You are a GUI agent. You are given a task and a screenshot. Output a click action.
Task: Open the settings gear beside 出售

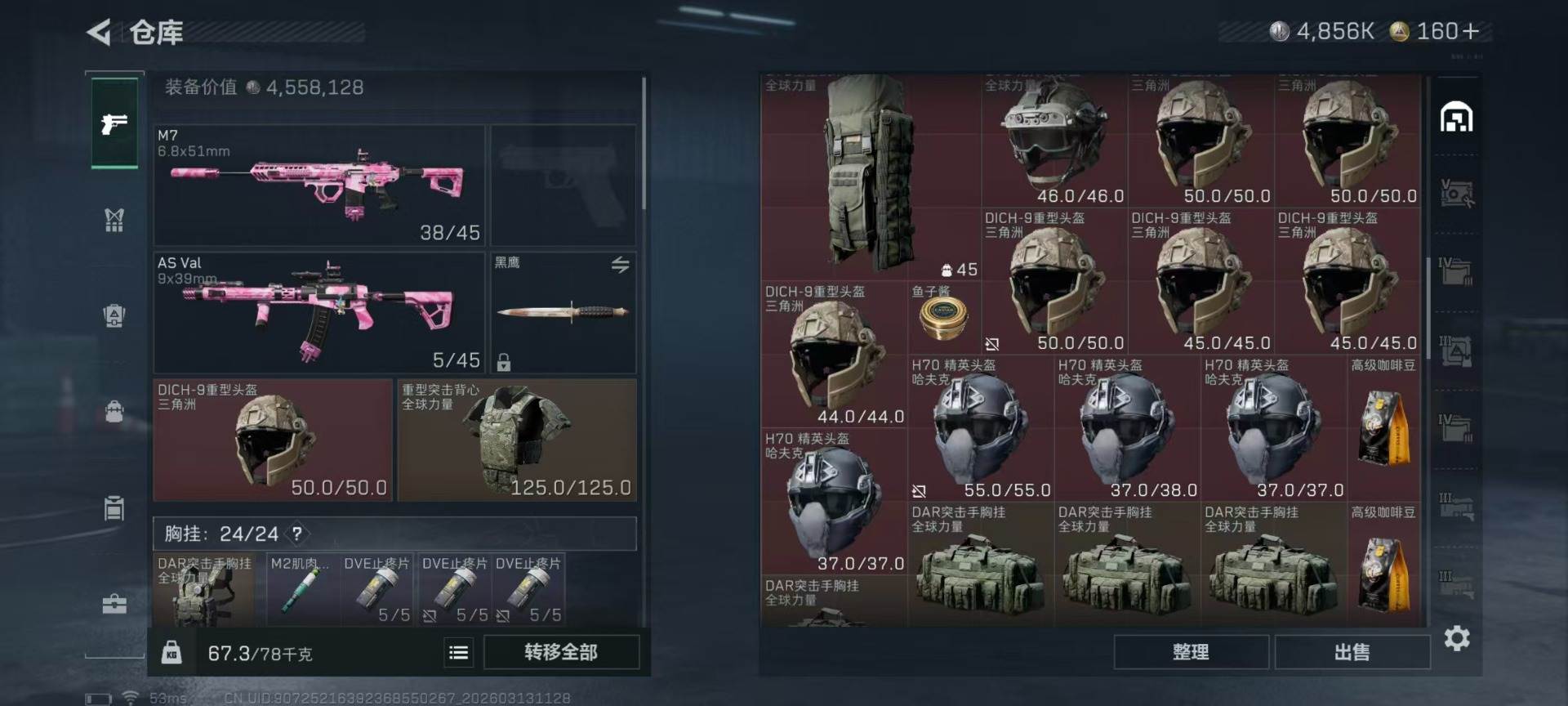click(x=1457, y=638)
